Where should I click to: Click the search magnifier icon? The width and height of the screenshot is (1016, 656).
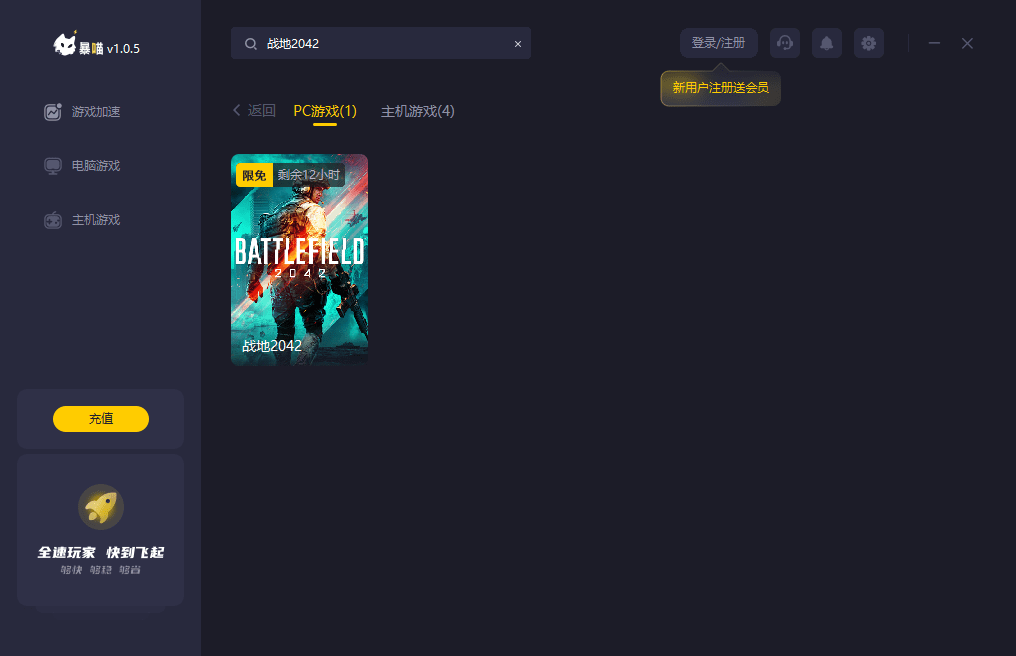tap(251, 43)
